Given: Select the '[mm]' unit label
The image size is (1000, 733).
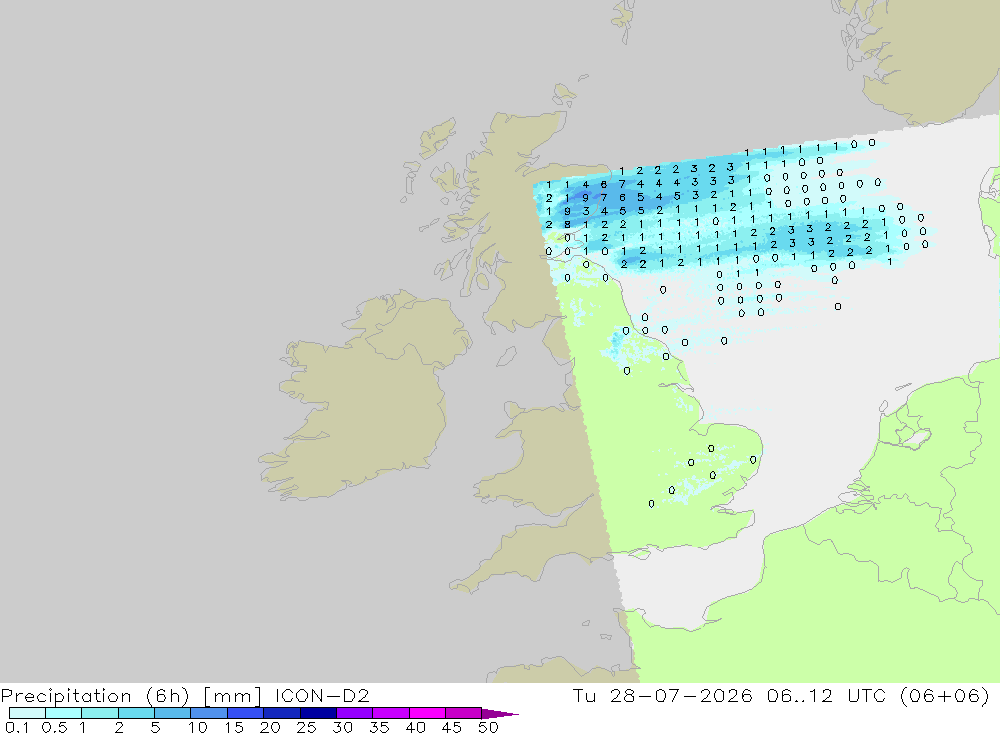Looking at the screenshot, I should click(x=232, y=696).
